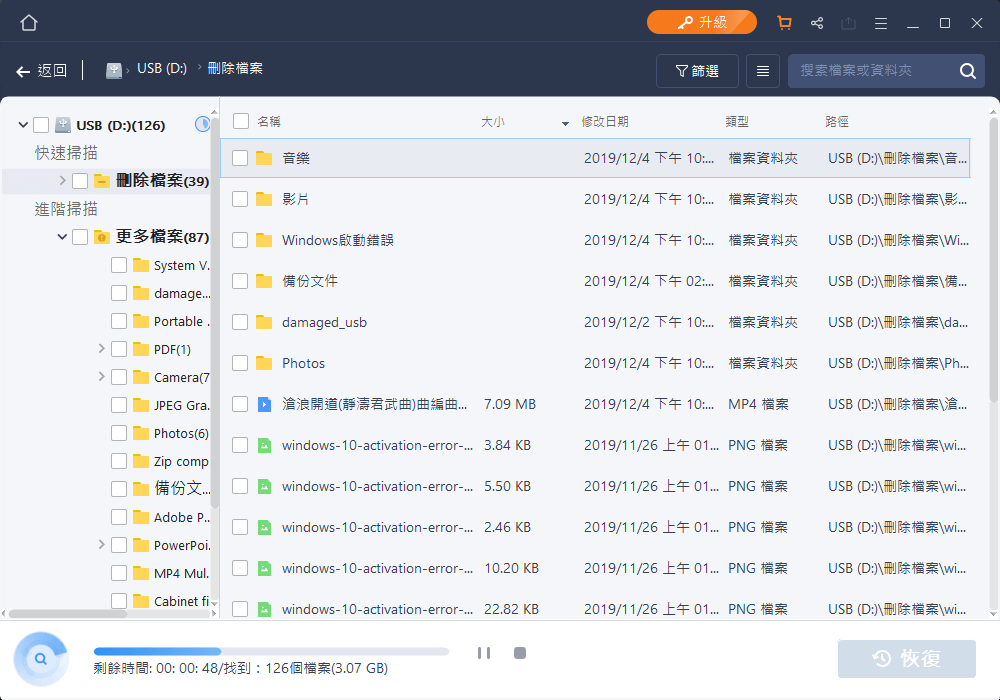Open the 篩選 filter button
1000x700 pixels.
click(x=697, y=71)
